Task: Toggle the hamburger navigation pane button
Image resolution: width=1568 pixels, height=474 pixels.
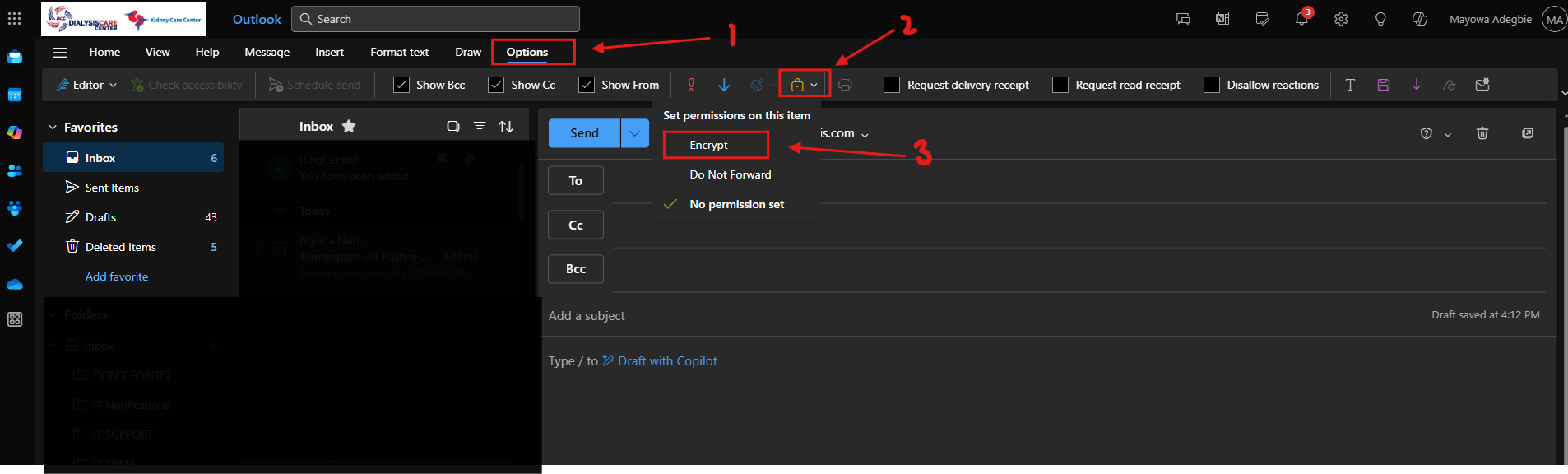Action: (60, 52)
